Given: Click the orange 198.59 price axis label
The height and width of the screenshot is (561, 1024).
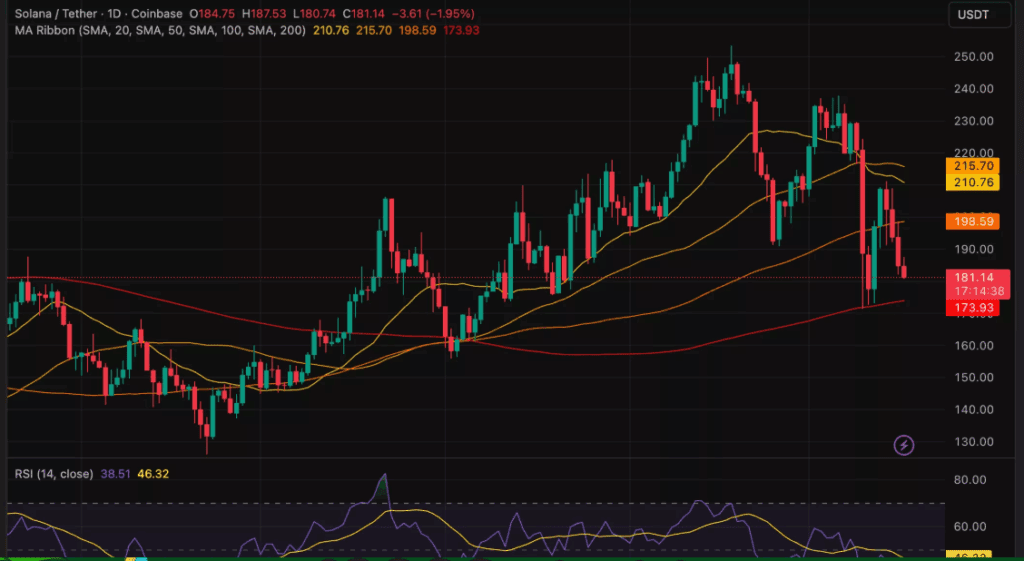Looking at the screenshot, I should (x=973, y=222).
